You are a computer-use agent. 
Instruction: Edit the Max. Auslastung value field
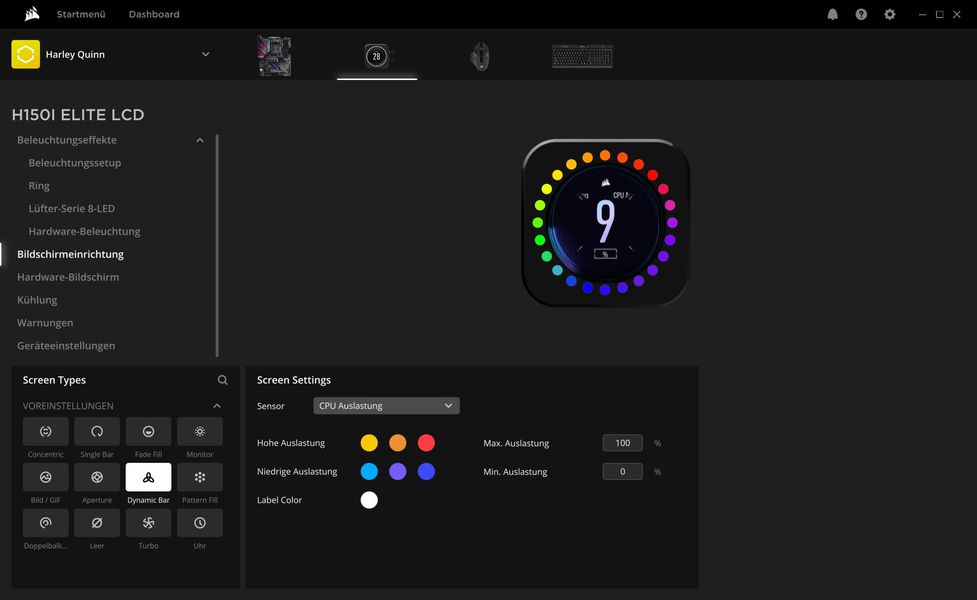(622, 443)
